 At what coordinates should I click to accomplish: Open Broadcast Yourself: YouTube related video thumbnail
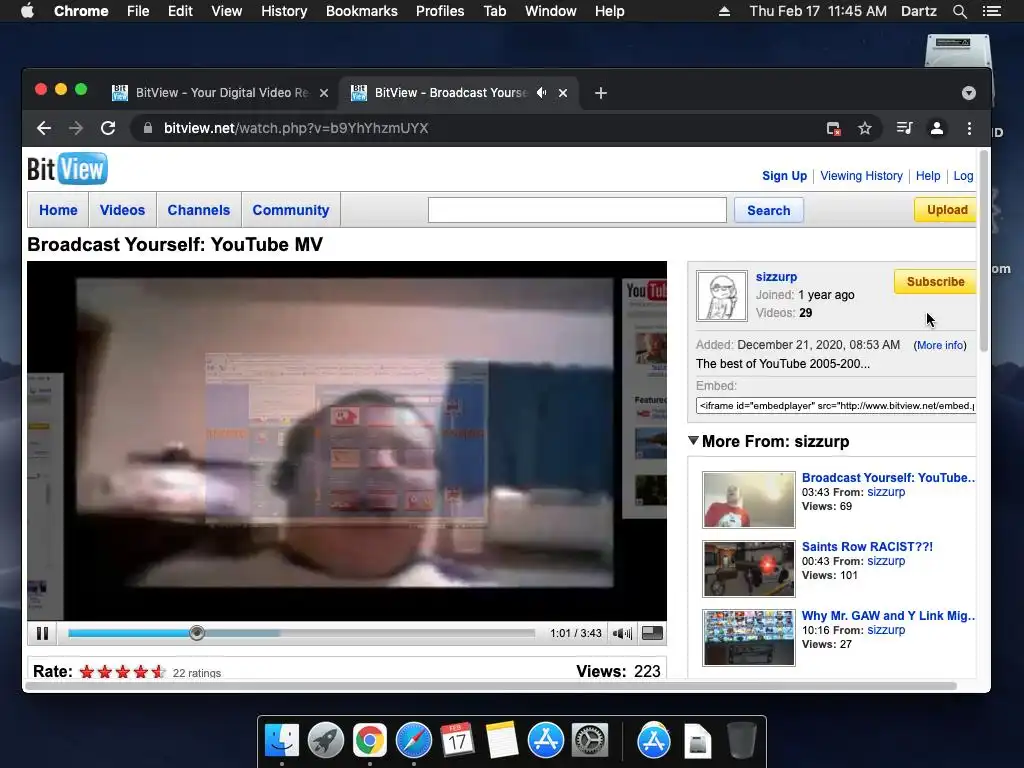pos(748,500)
